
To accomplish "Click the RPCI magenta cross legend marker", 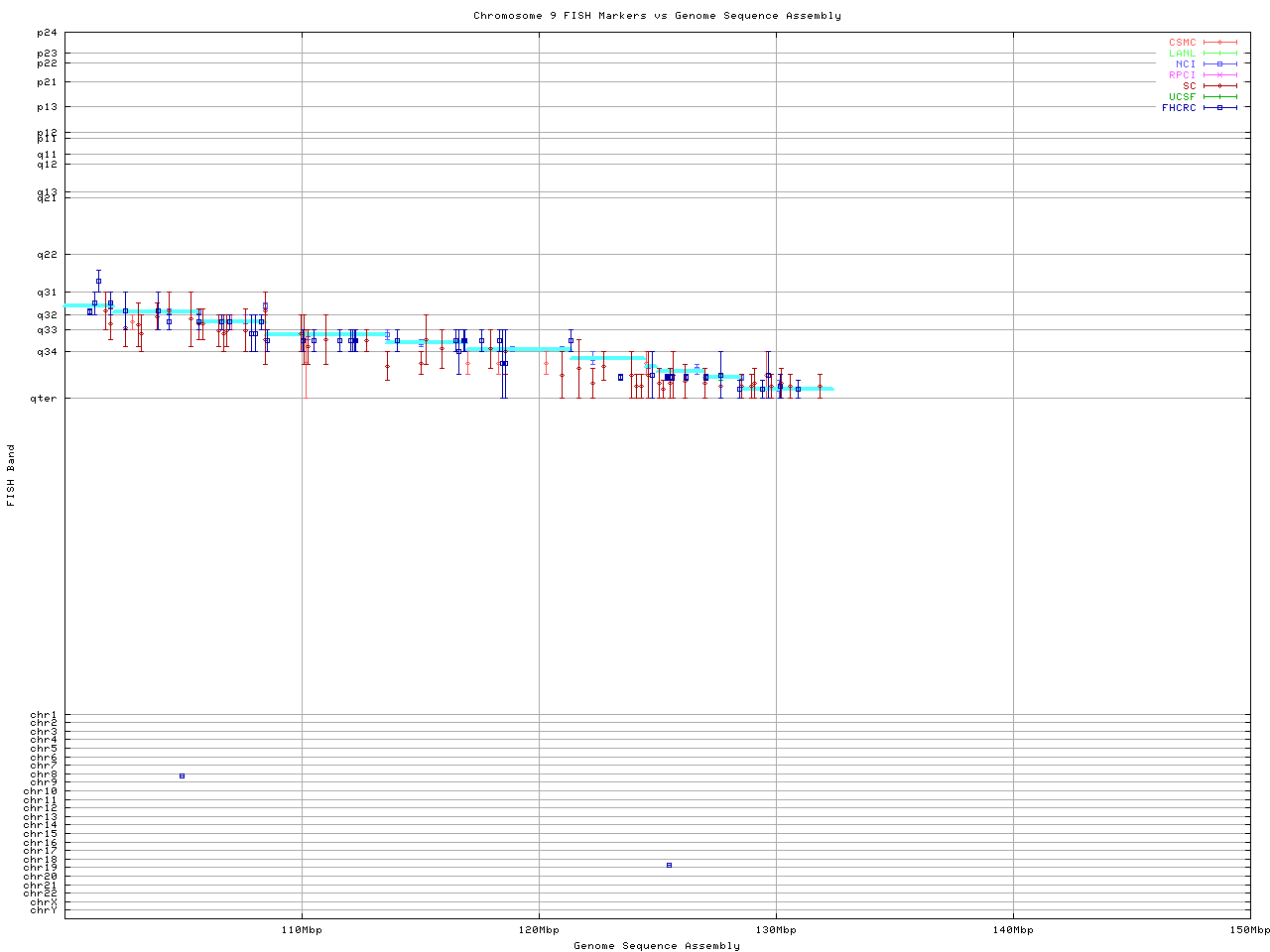I will (x=1219, y=74).
